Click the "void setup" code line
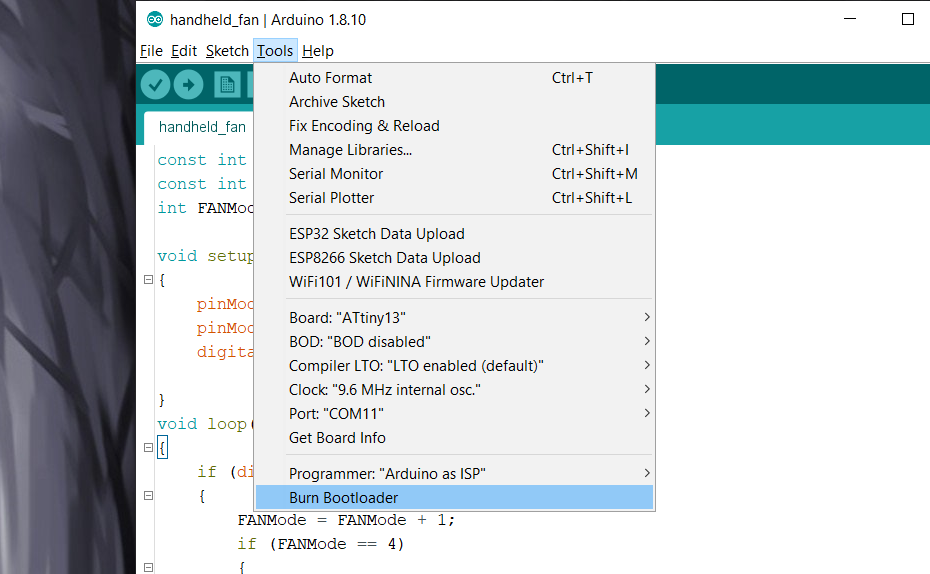Viewport: 930px width, 574px height. pyautogui.click(x=205, y=256)
